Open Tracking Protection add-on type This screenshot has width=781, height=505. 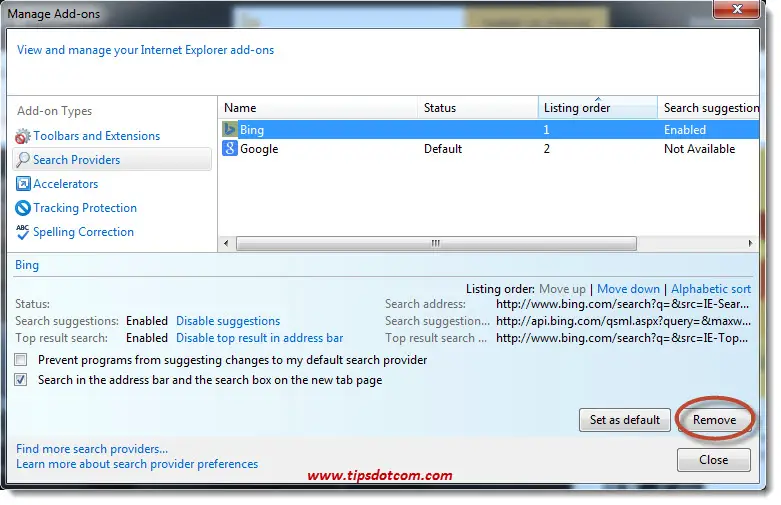85,208
